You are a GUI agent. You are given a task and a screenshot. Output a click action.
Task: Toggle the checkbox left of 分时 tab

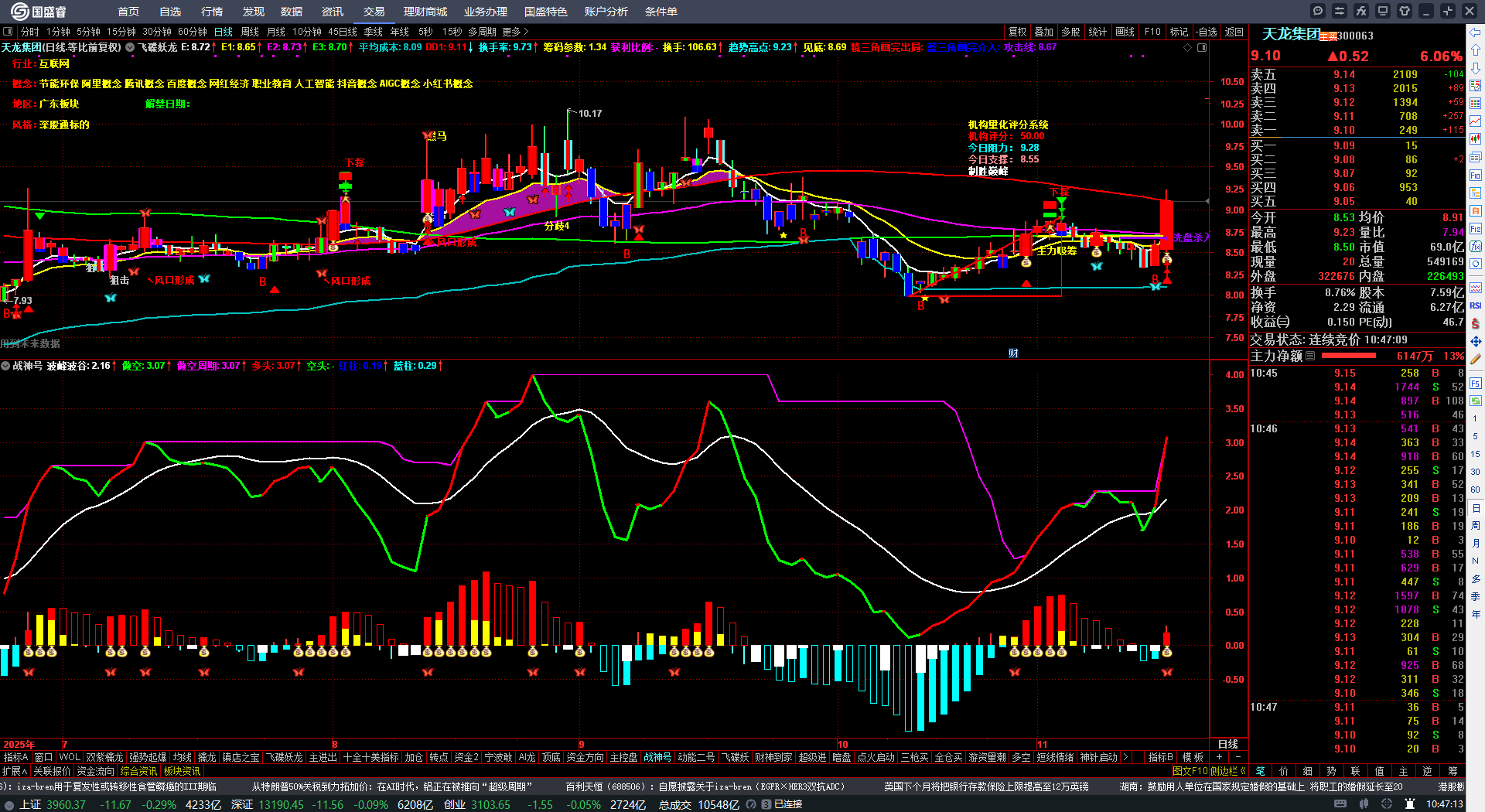9,32
